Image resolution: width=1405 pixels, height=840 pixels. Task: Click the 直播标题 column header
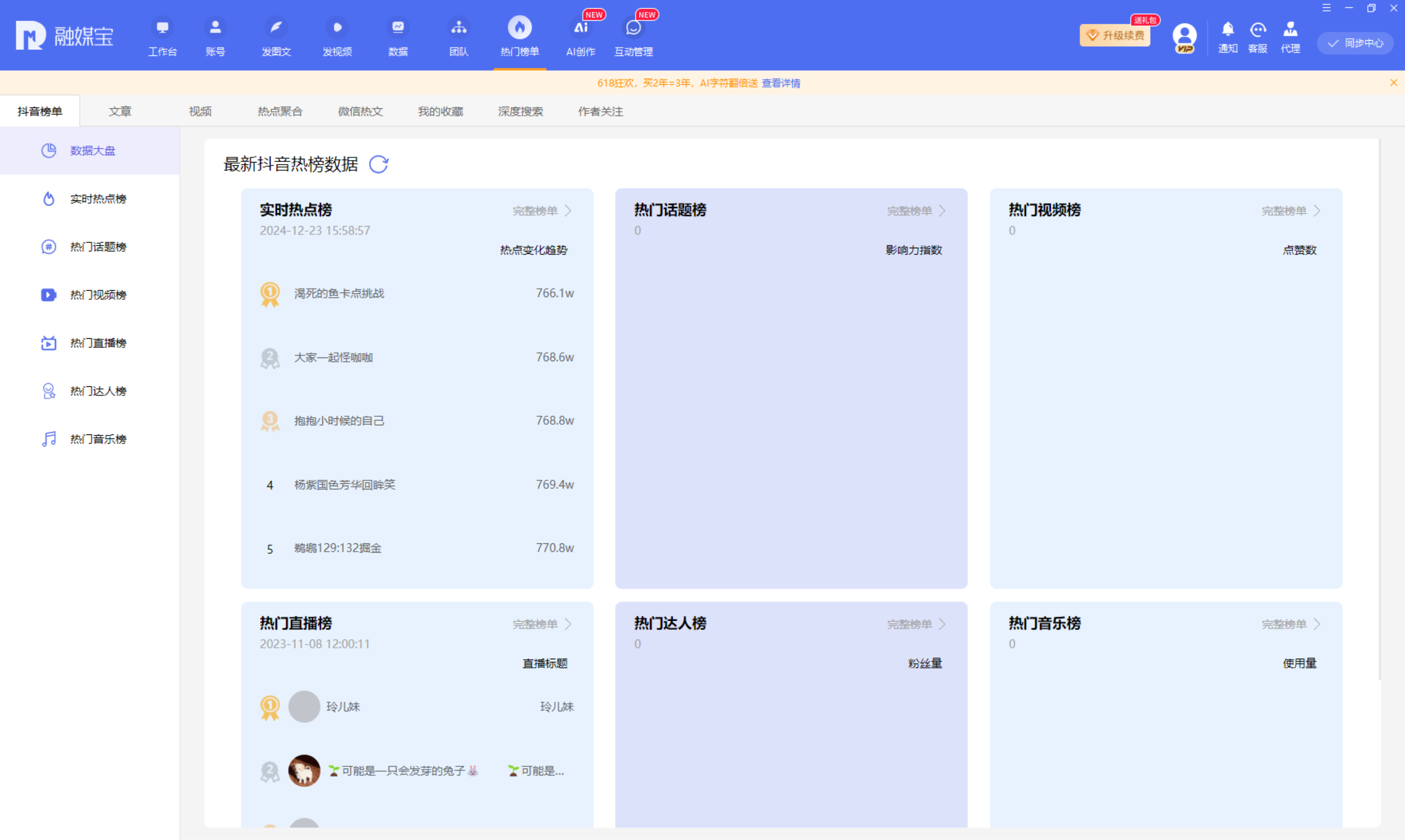pos(545,663)
